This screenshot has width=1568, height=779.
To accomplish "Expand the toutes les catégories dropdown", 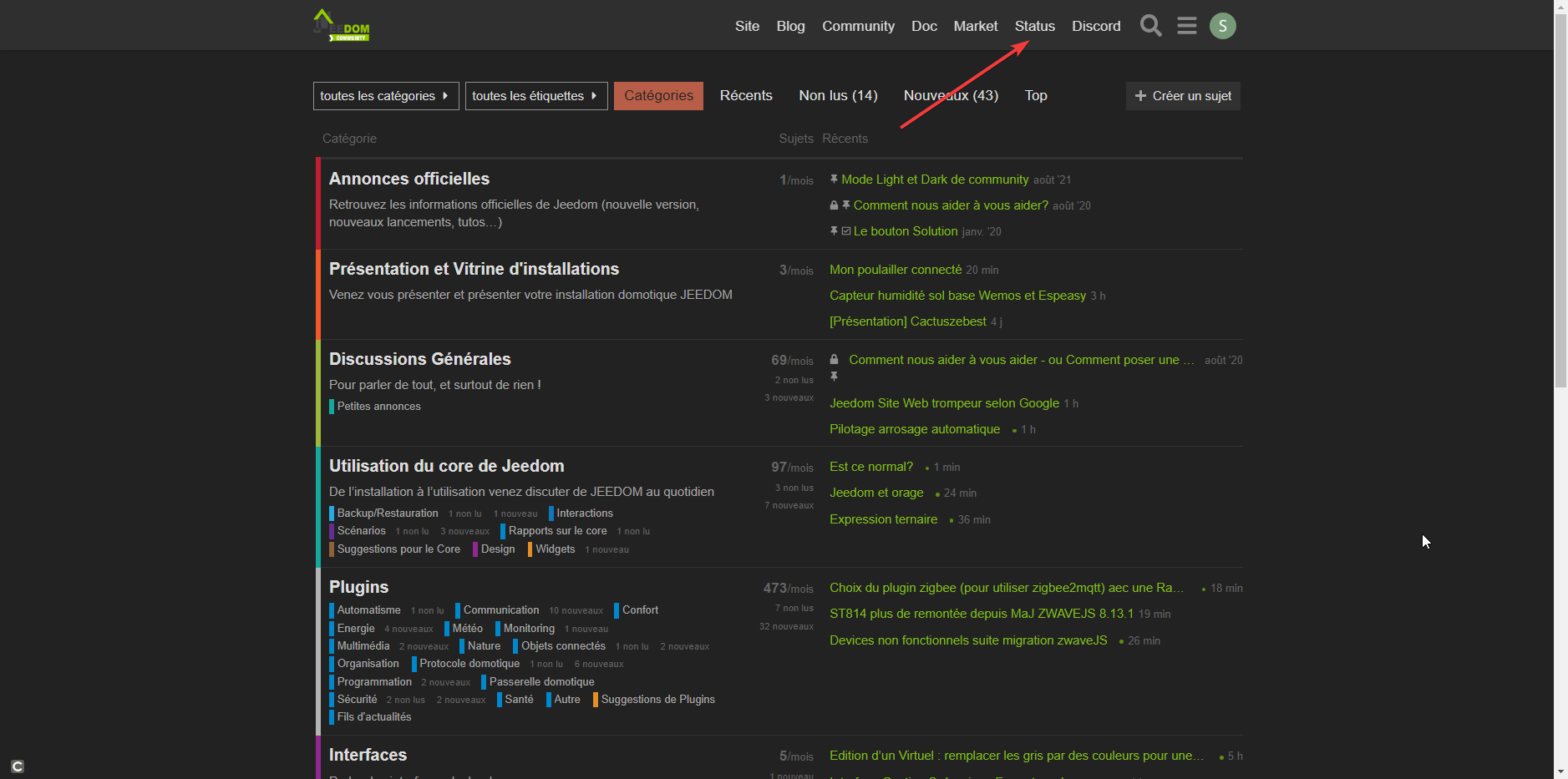I will (386, 96).
